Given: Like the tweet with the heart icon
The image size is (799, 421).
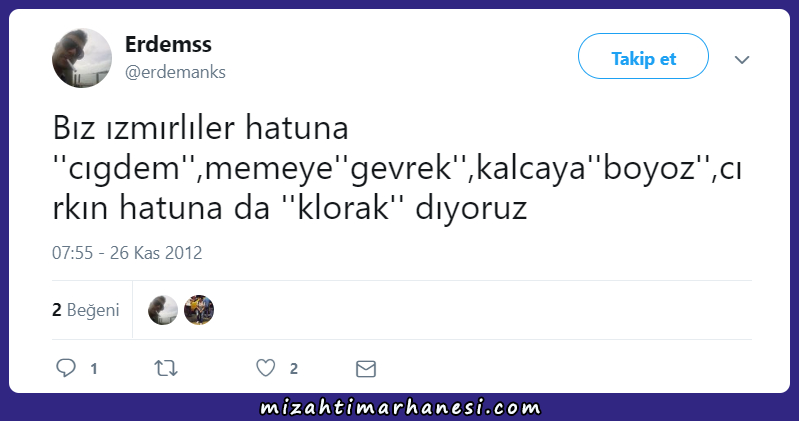Looking at the screenshot, I should (265, 367).
